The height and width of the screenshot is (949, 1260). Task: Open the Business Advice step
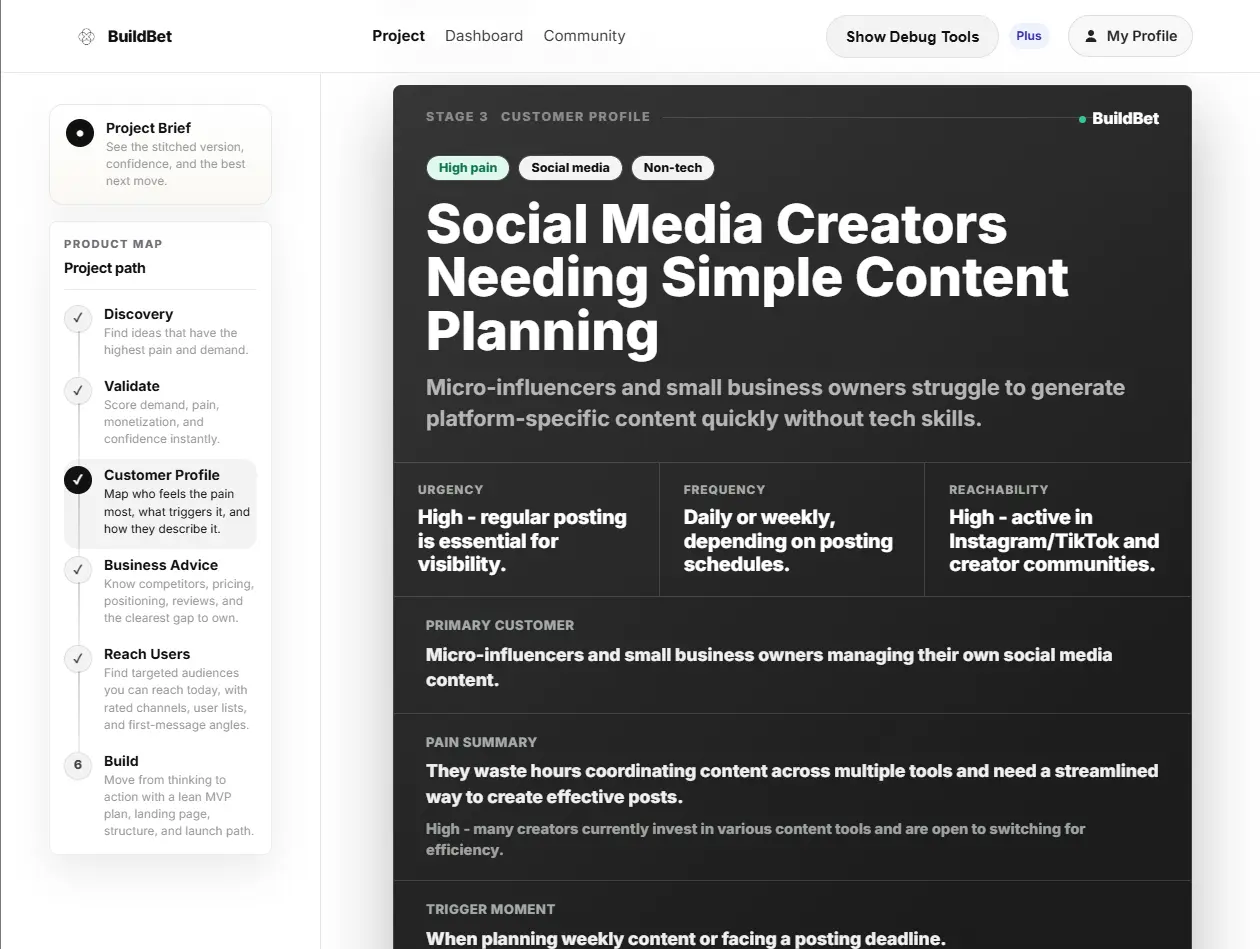(x=160, y=591)
